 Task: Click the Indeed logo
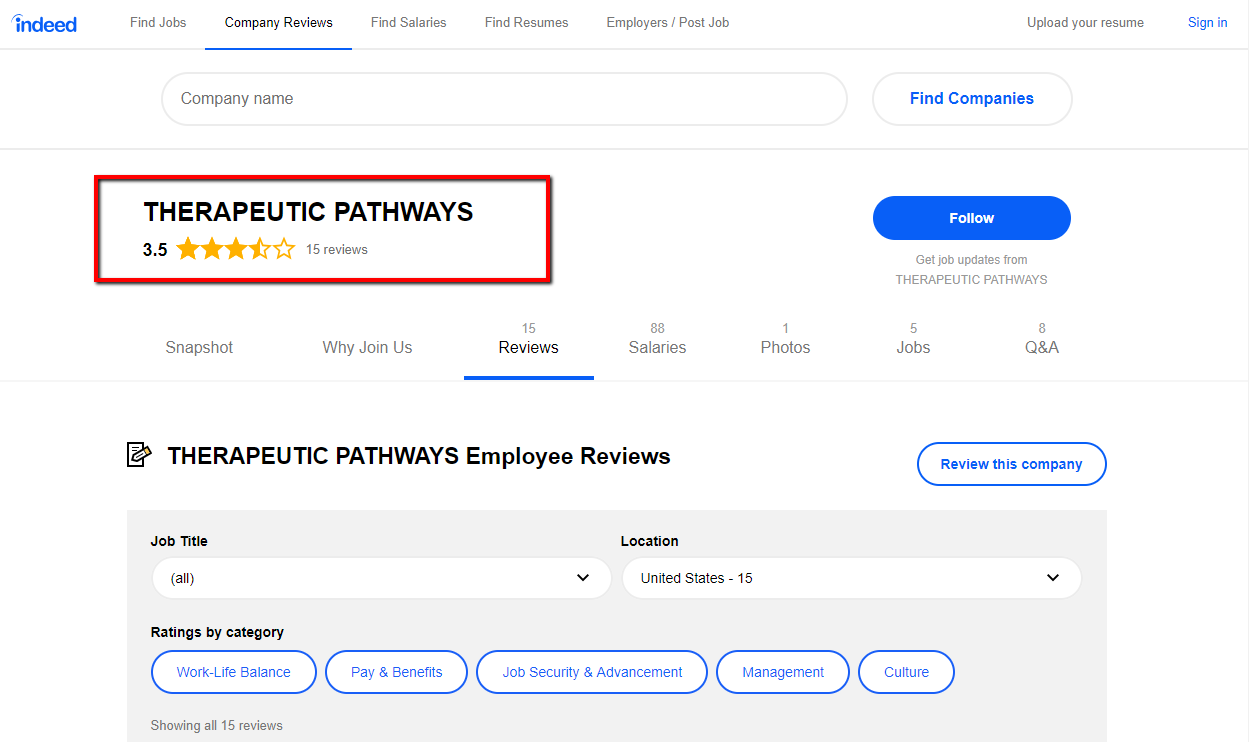tap(45, 23)
